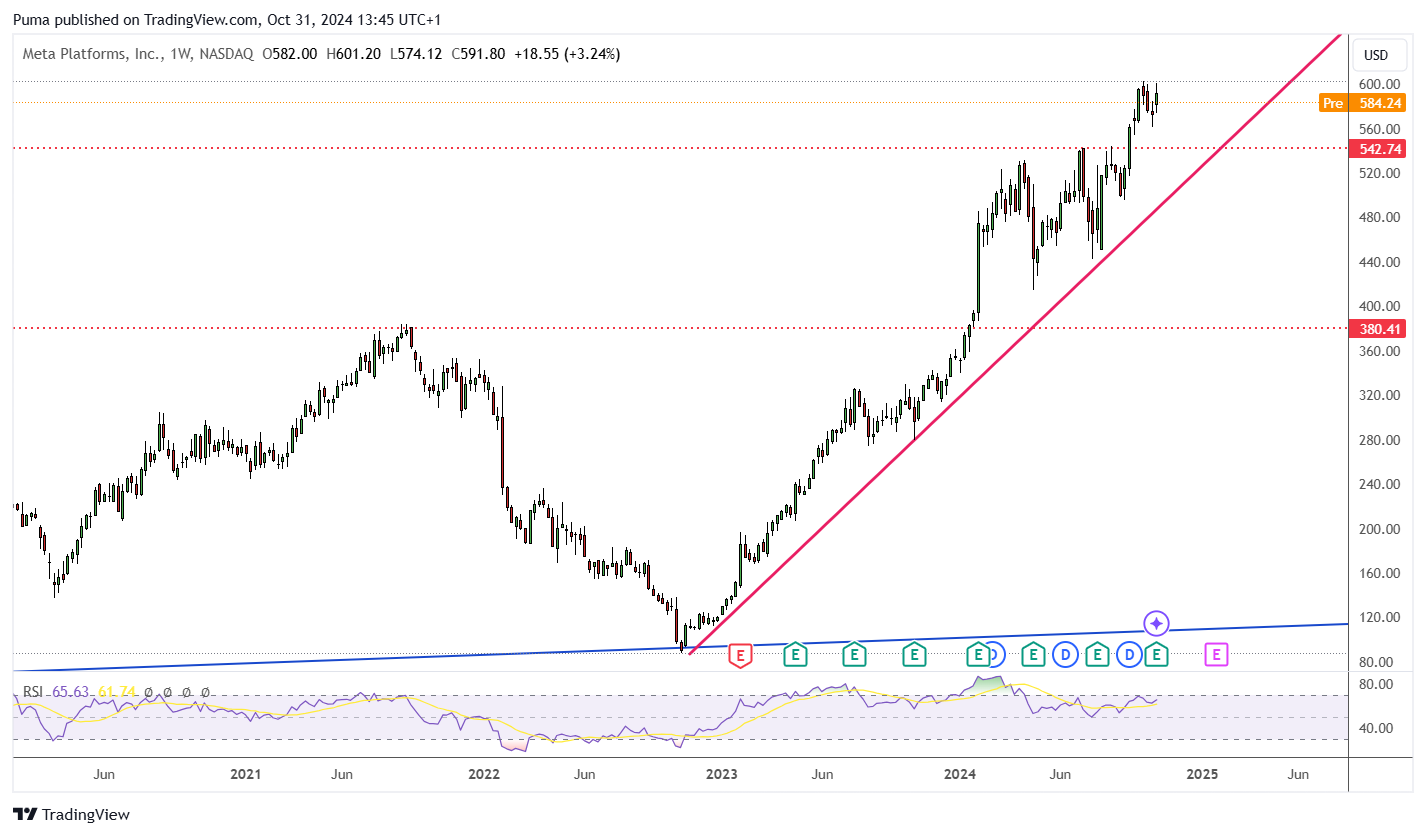Open the USD currency selector

click(1377, 55)
